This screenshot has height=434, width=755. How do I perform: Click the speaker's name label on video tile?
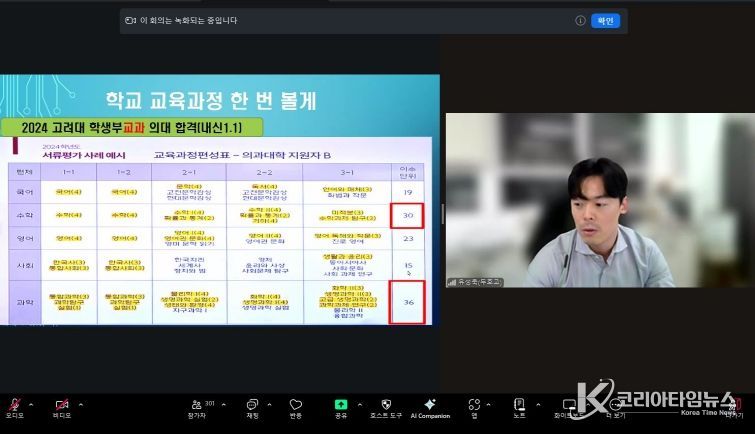tap(475, 282)
